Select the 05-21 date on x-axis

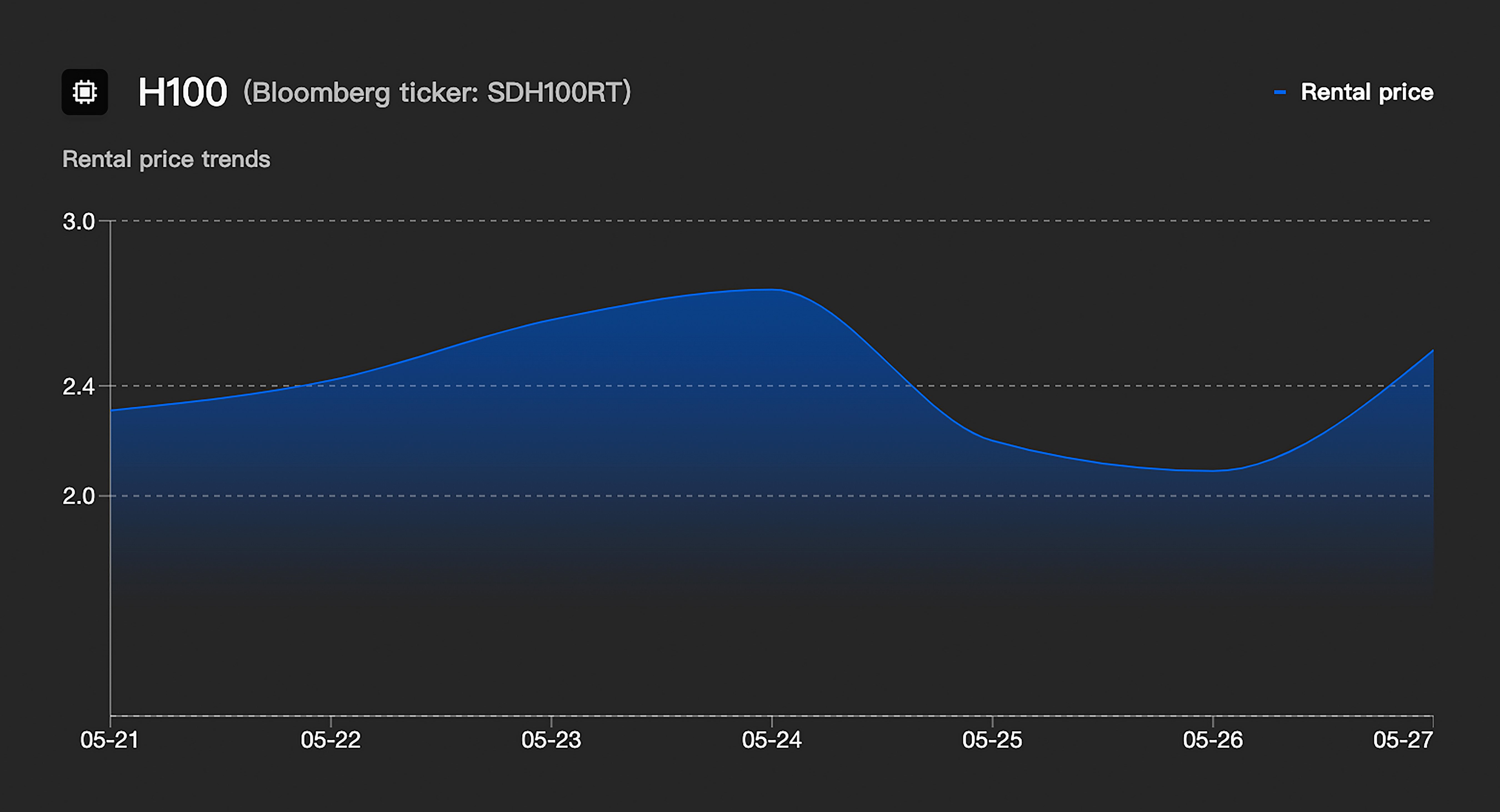point(109,740)
